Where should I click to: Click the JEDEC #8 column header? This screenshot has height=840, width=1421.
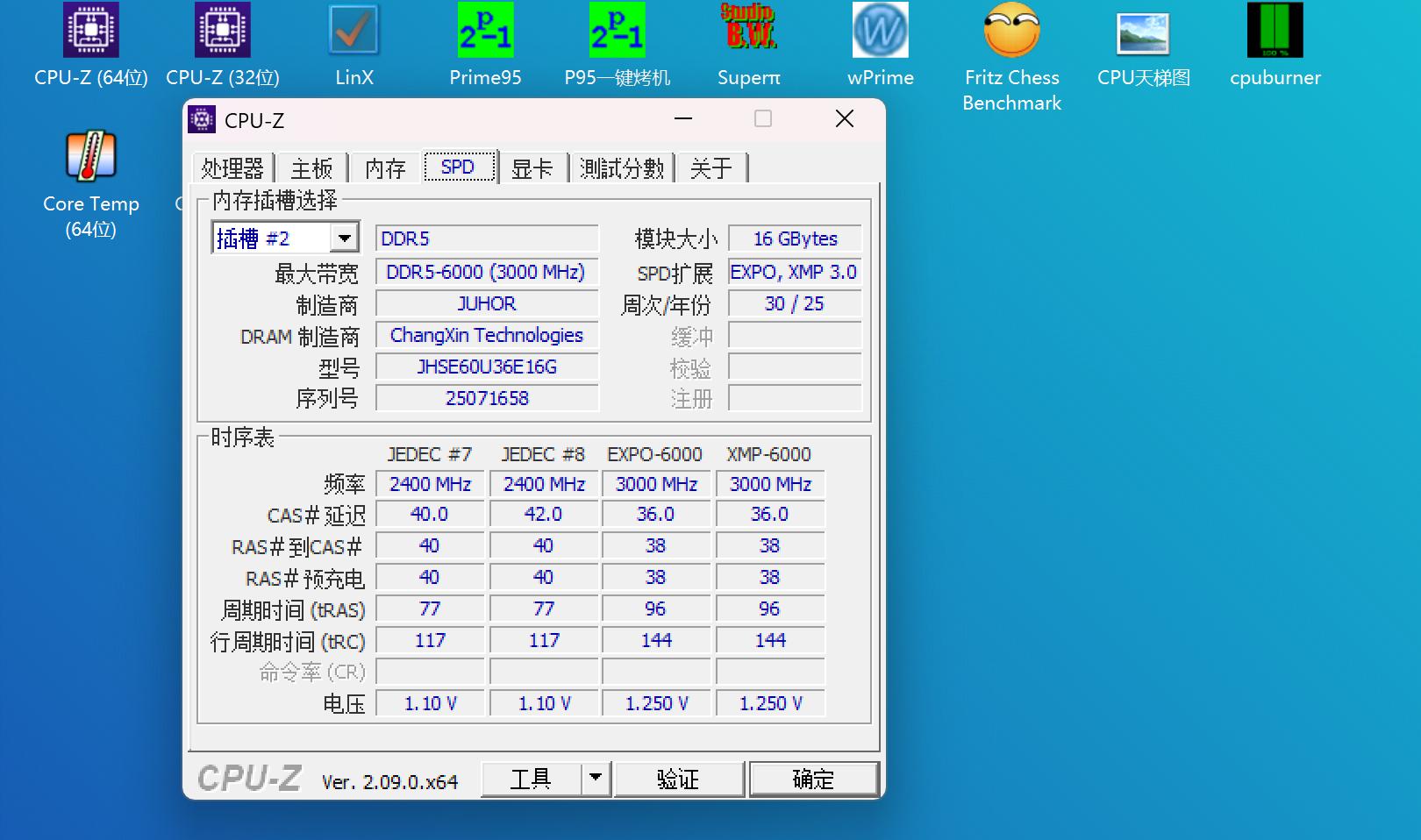click(x=543, y=454)
